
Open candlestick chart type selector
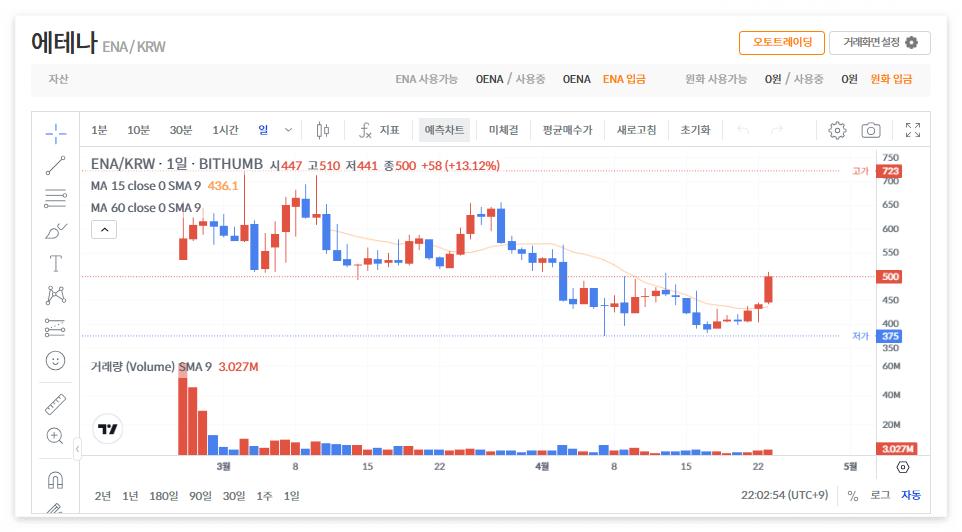click(323, 130)
